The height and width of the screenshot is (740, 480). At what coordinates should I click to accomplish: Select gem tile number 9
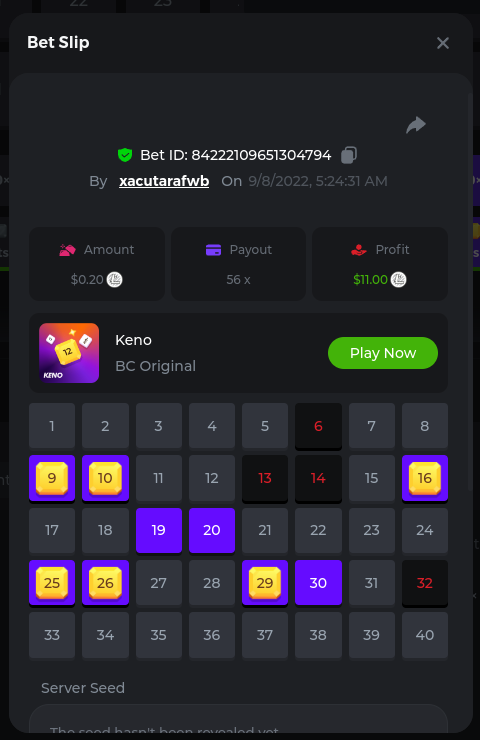tap(52, 478)
